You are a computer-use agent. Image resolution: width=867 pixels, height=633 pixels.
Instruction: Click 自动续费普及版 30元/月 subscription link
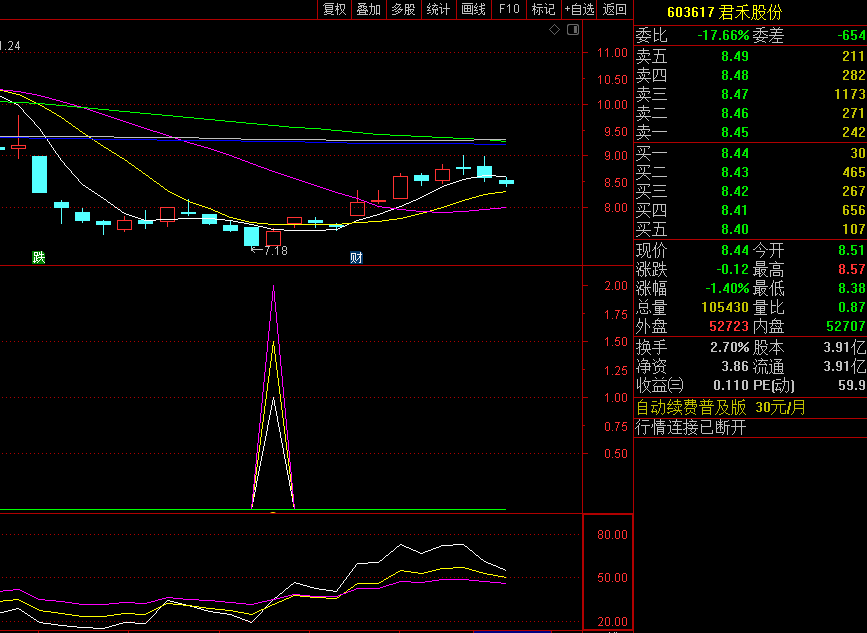pyautogui.click(x=720, y=408)
